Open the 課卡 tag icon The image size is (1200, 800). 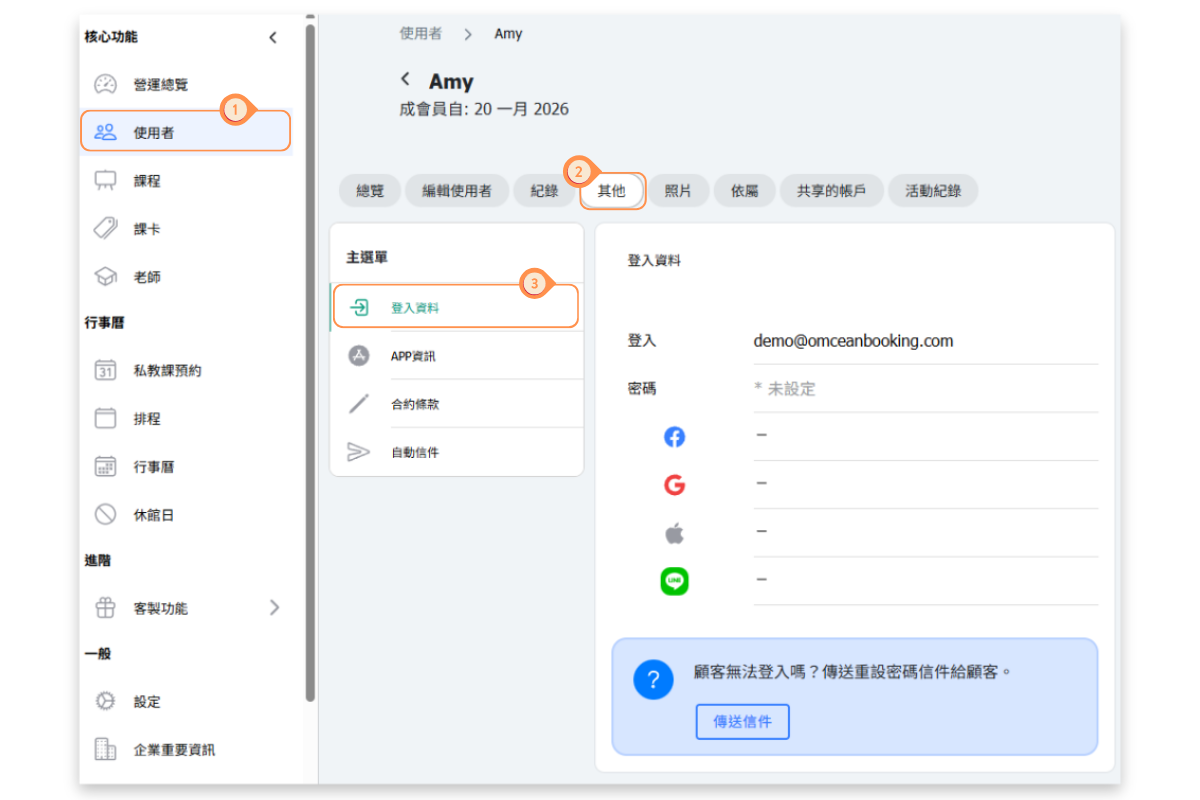click(106, 229)
